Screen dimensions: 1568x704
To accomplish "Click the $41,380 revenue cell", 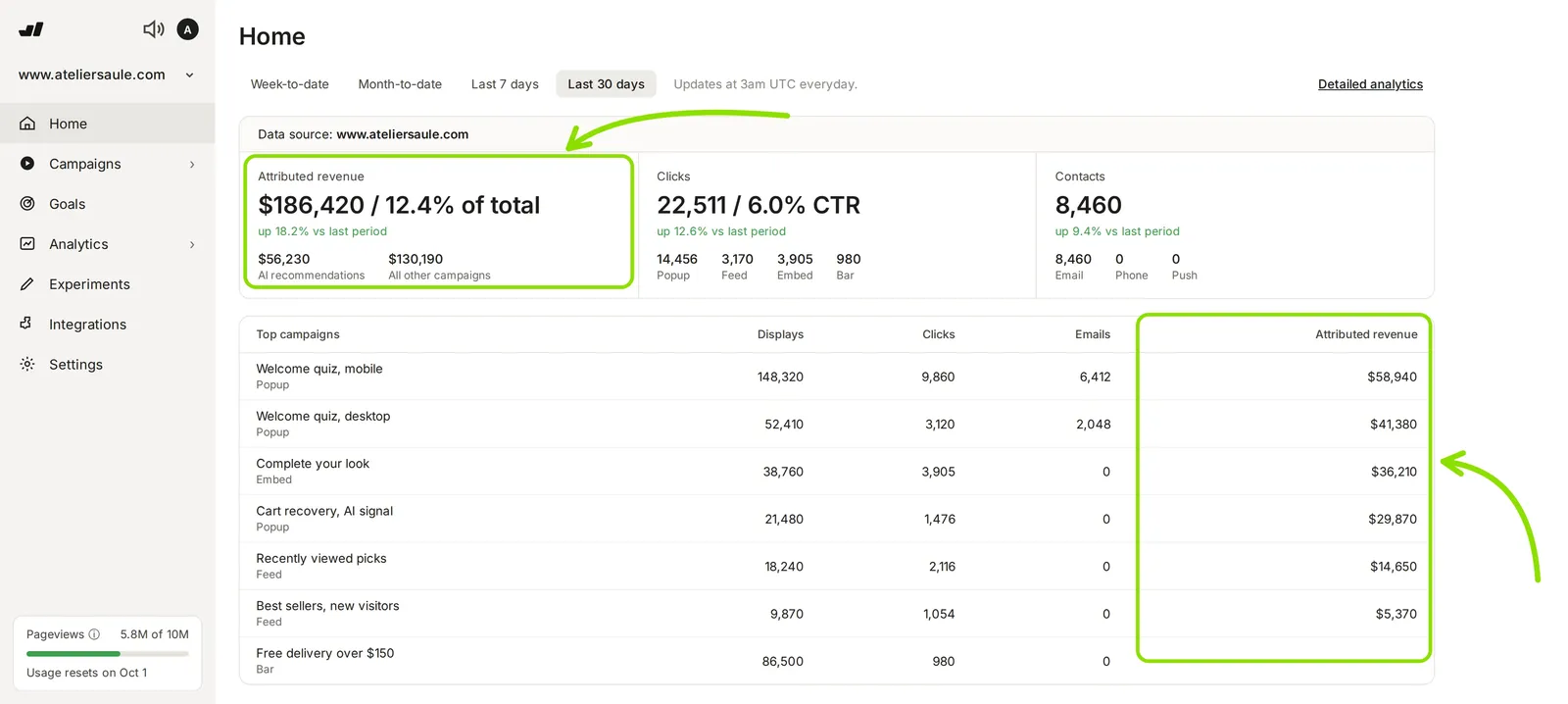I will [x=1394, y=425].
